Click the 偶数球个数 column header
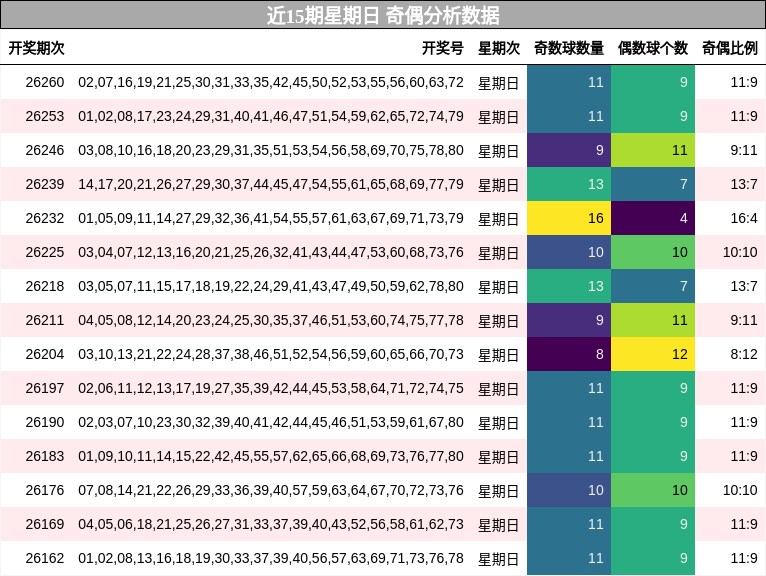 click(x=653, y=48)
